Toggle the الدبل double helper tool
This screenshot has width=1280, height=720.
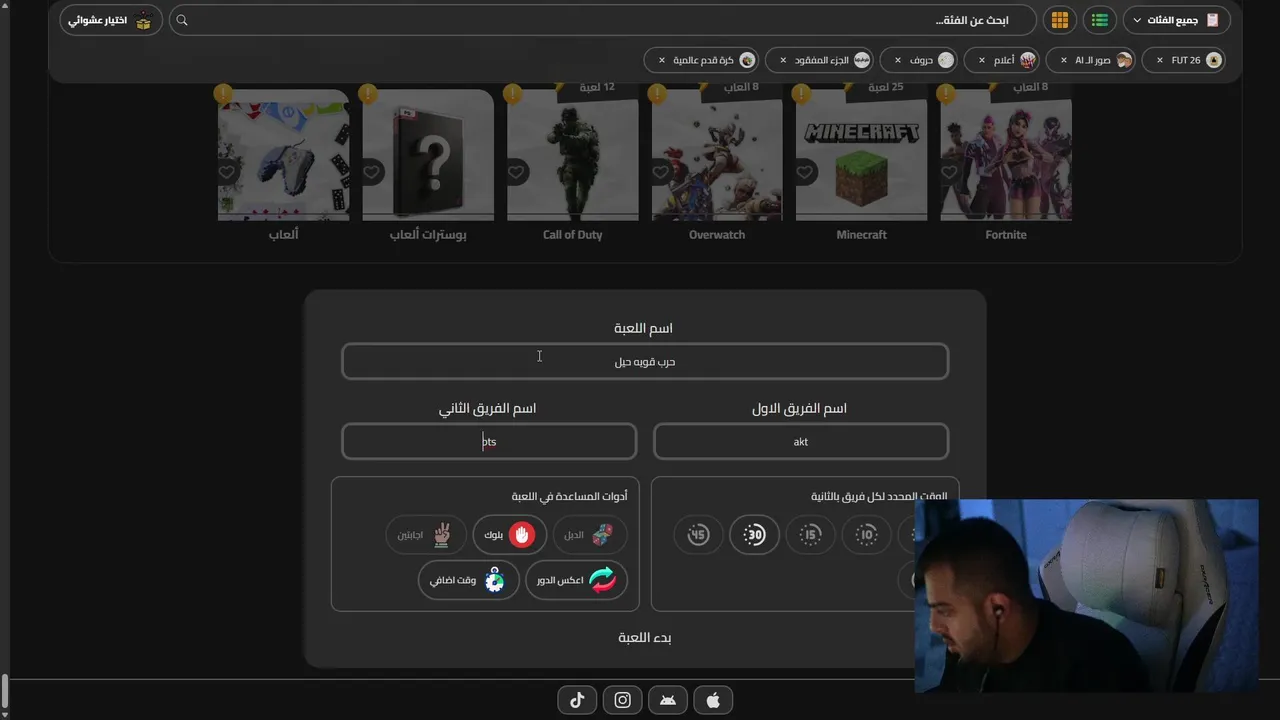pos(590,535)
